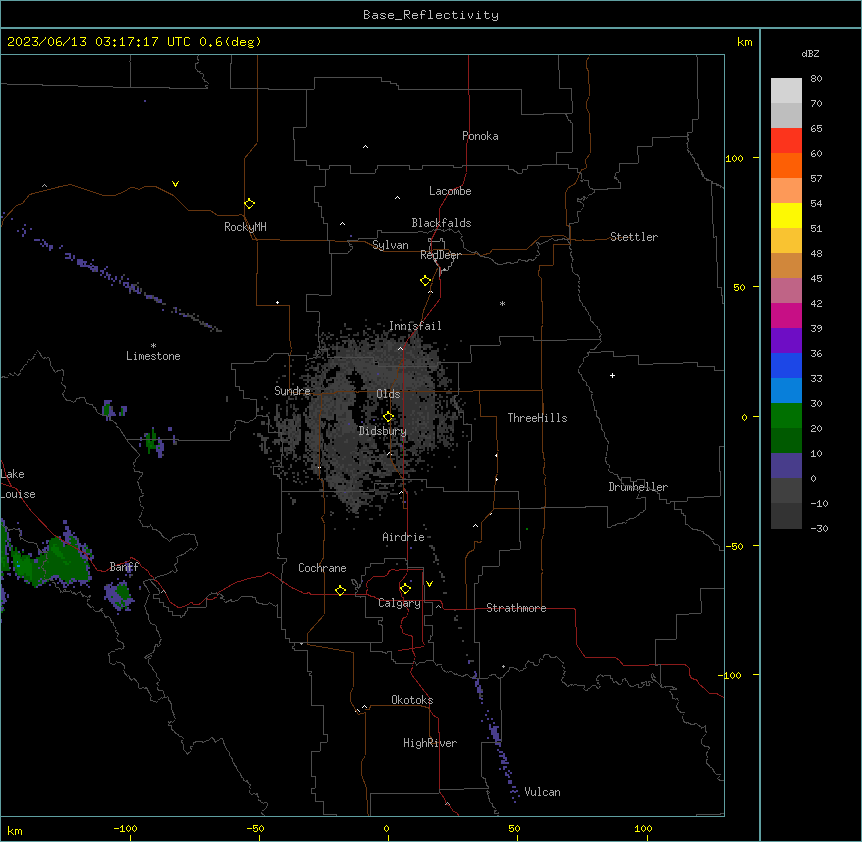
Task: Click the Strathmore city label
Action: pyautogui.click(x=516, y=608)
